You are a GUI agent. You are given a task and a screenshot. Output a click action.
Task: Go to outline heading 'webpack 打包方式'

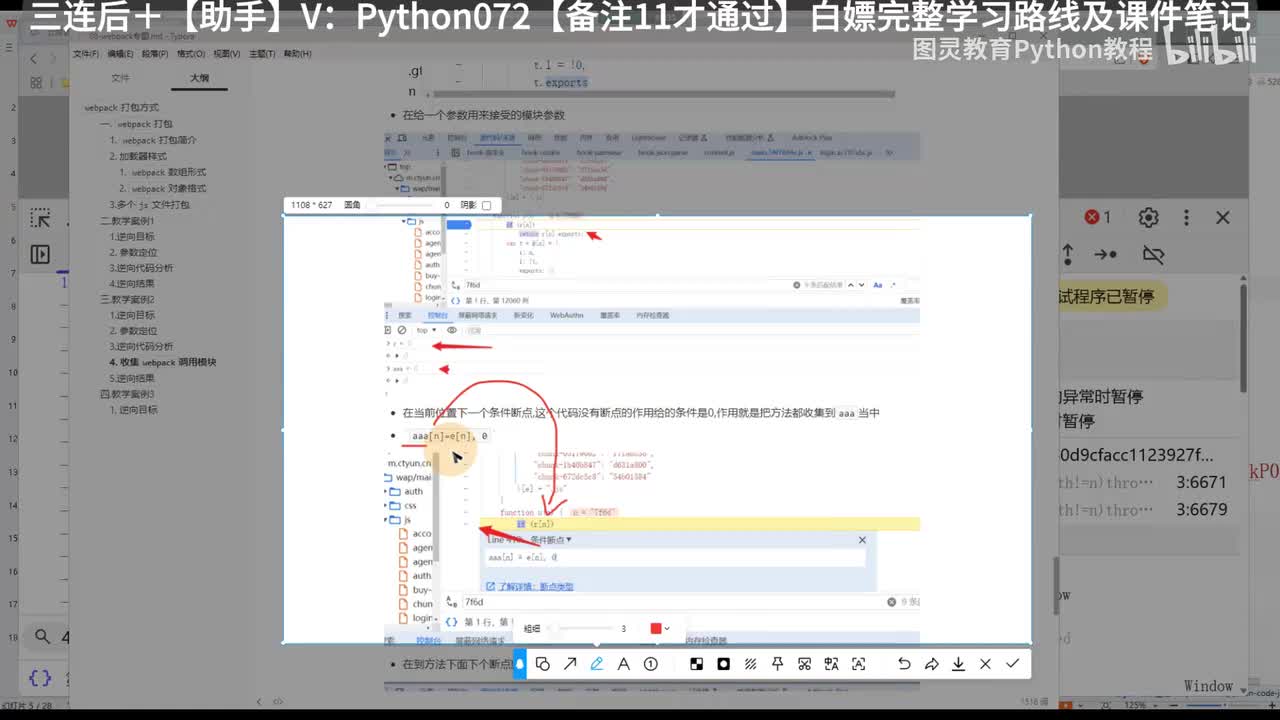tap(121, 108)
